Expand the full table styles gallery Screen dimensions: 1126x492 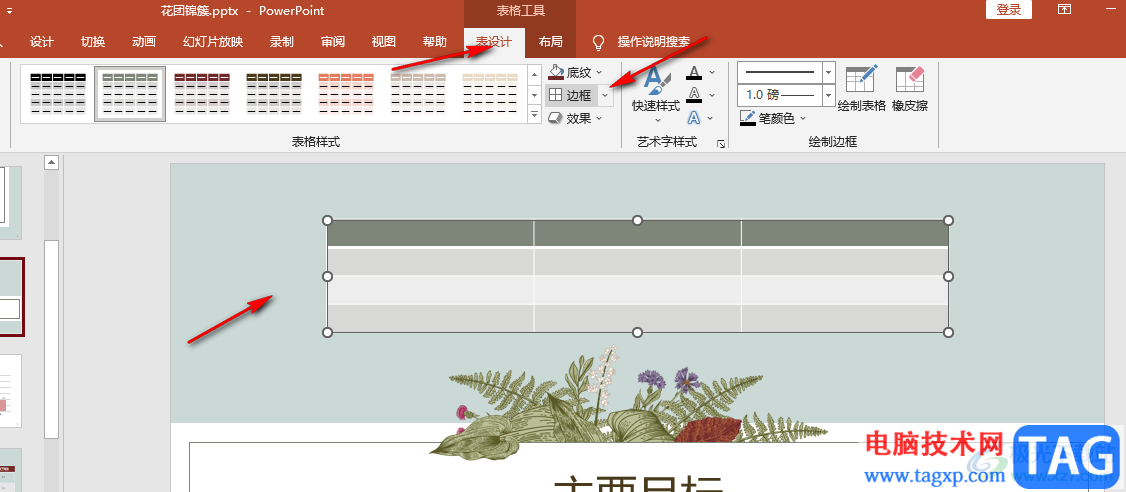point(534,113)
